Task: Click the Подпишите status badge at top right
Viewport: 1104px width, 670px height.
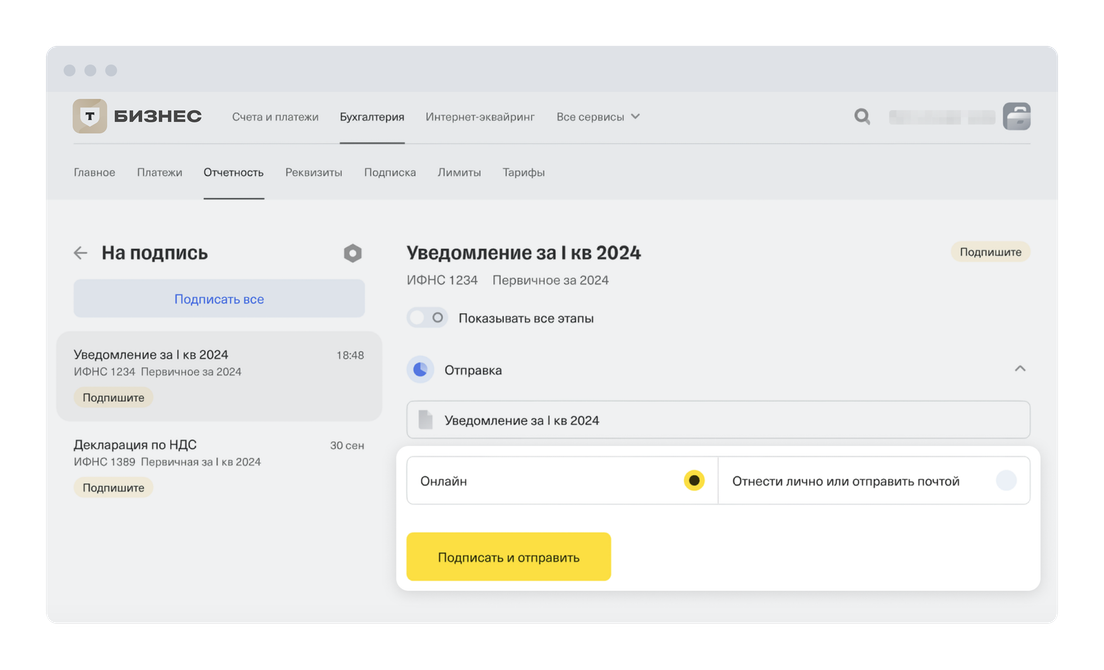Action: [990, 252]
